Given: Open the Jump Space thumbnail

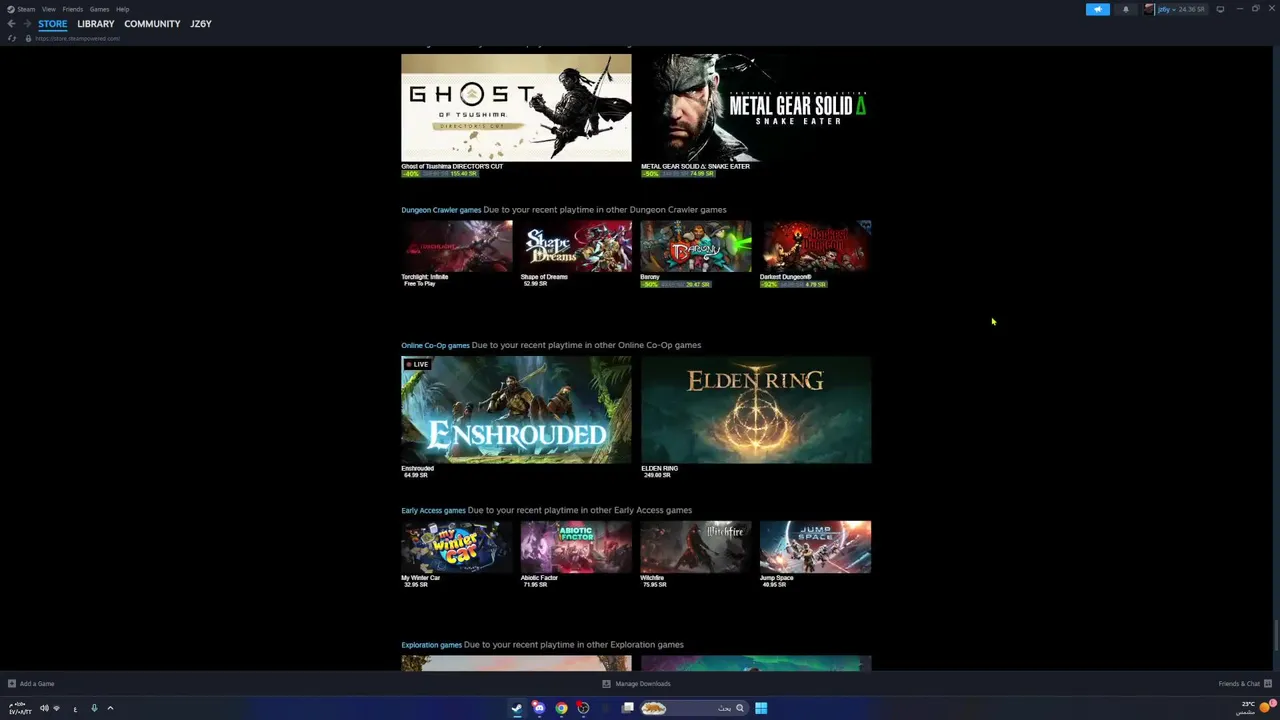Looking at the screenshot, I should (815, 547).
